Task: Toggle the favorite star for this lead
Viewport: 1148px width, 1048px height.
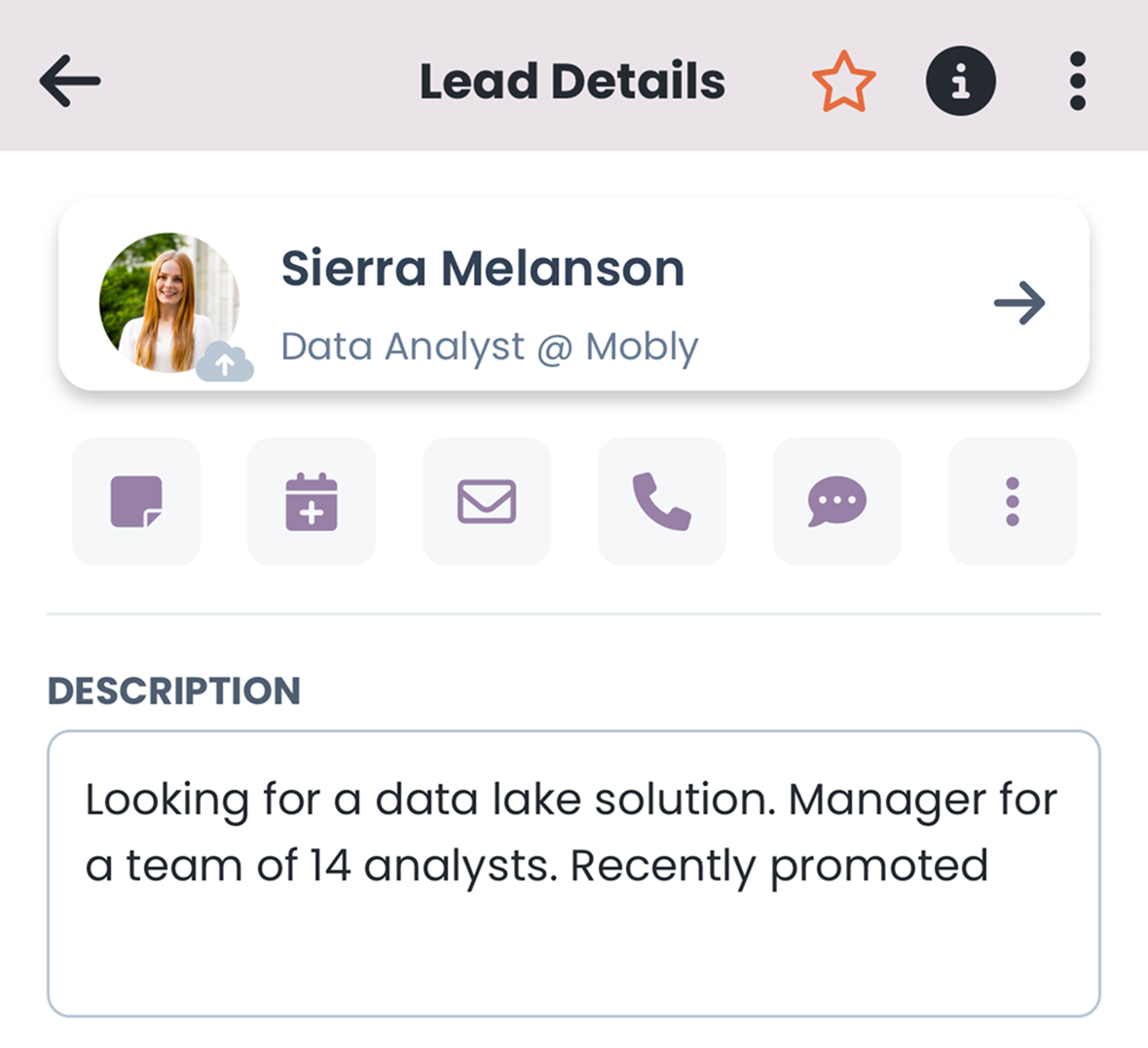Action: point(843,81)
